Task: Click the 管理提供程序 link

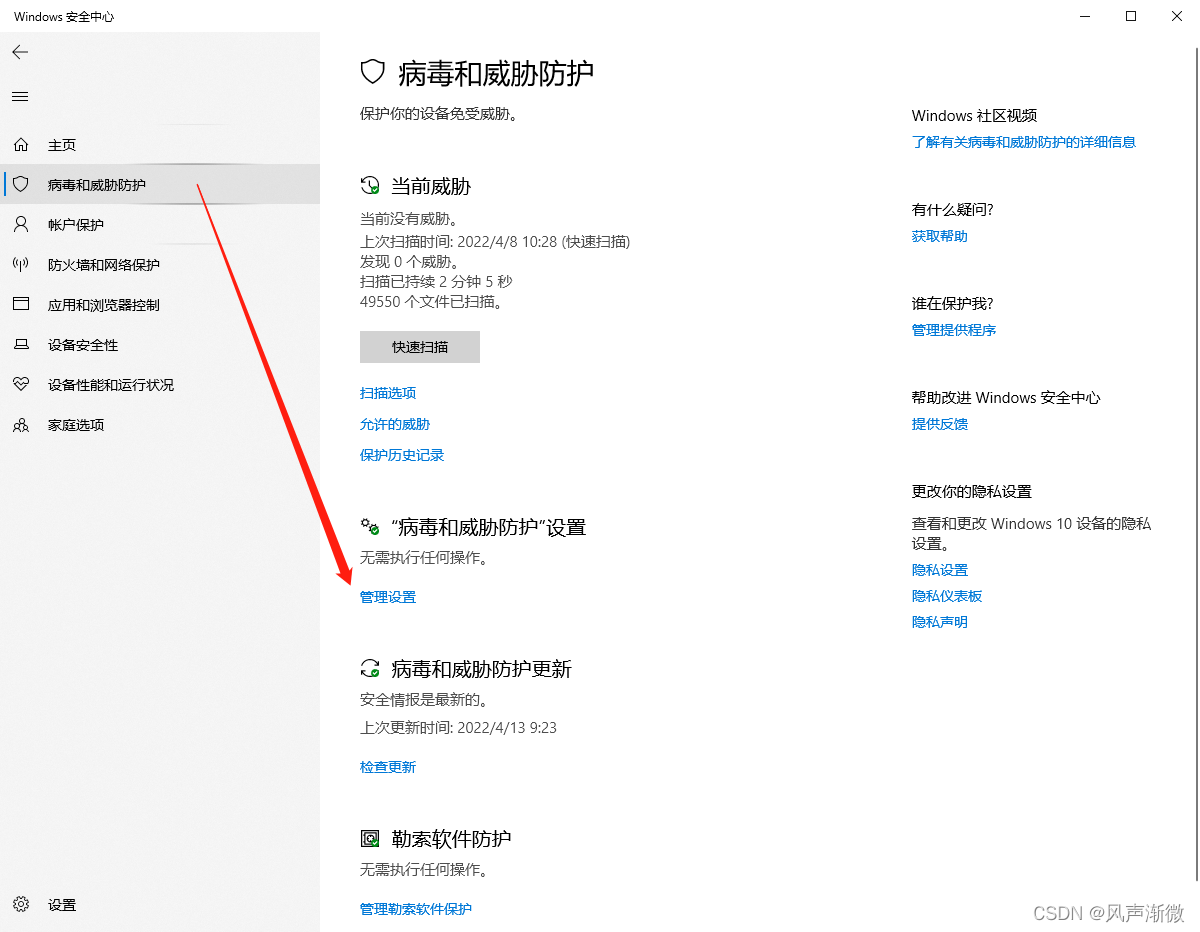Action: pyautogui.click(x=954, y=330)
